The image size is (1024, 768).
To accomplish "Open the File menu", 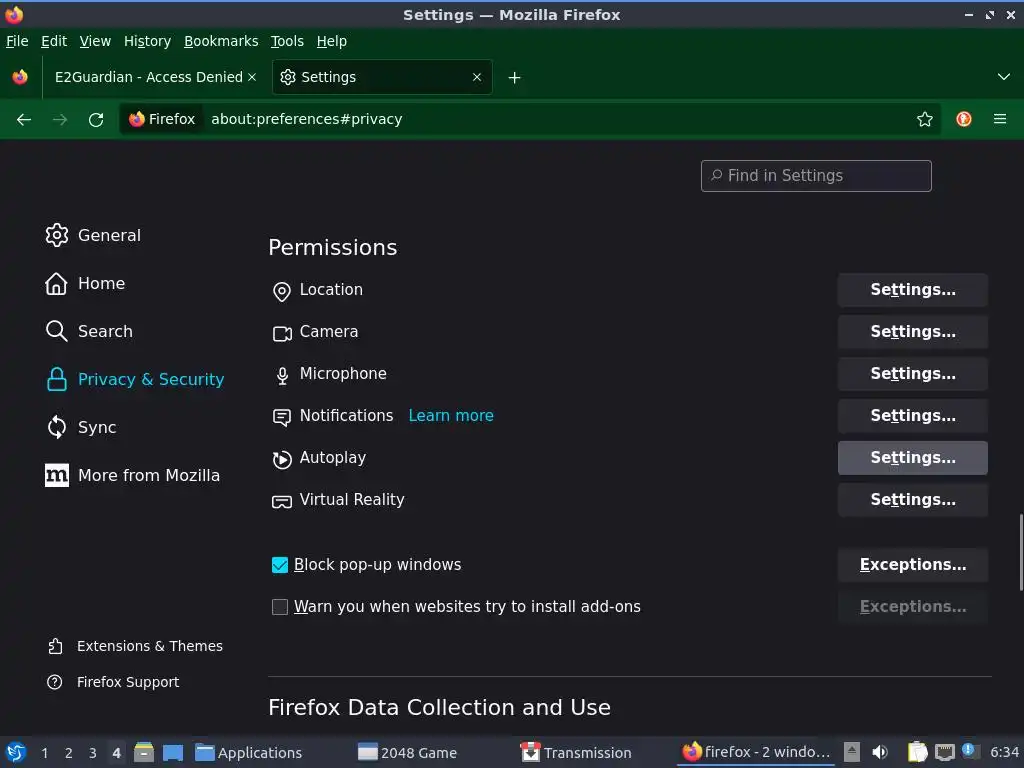I will click(17, 41).
